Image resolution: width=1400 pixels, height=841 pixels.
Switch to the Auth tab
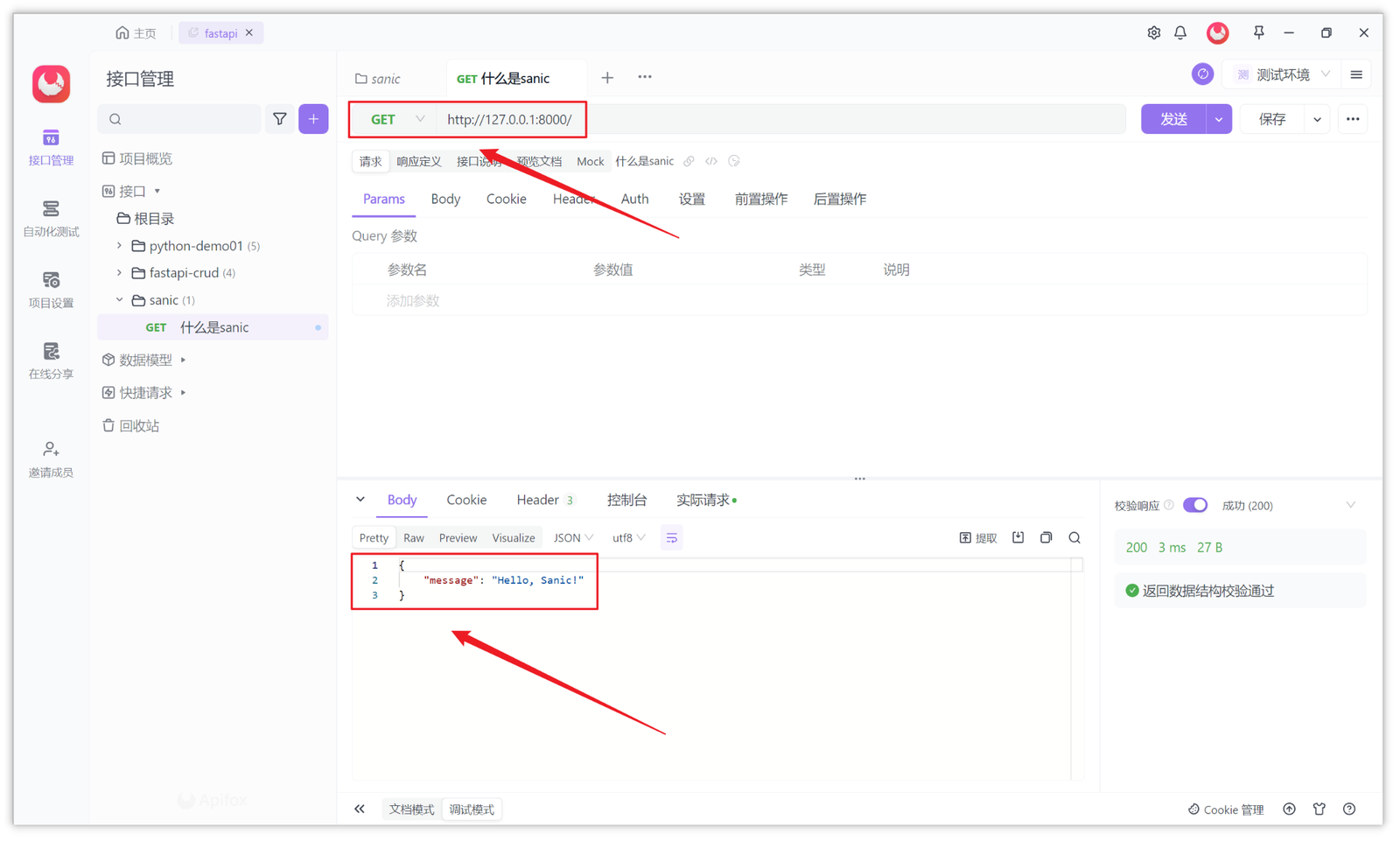634,199
